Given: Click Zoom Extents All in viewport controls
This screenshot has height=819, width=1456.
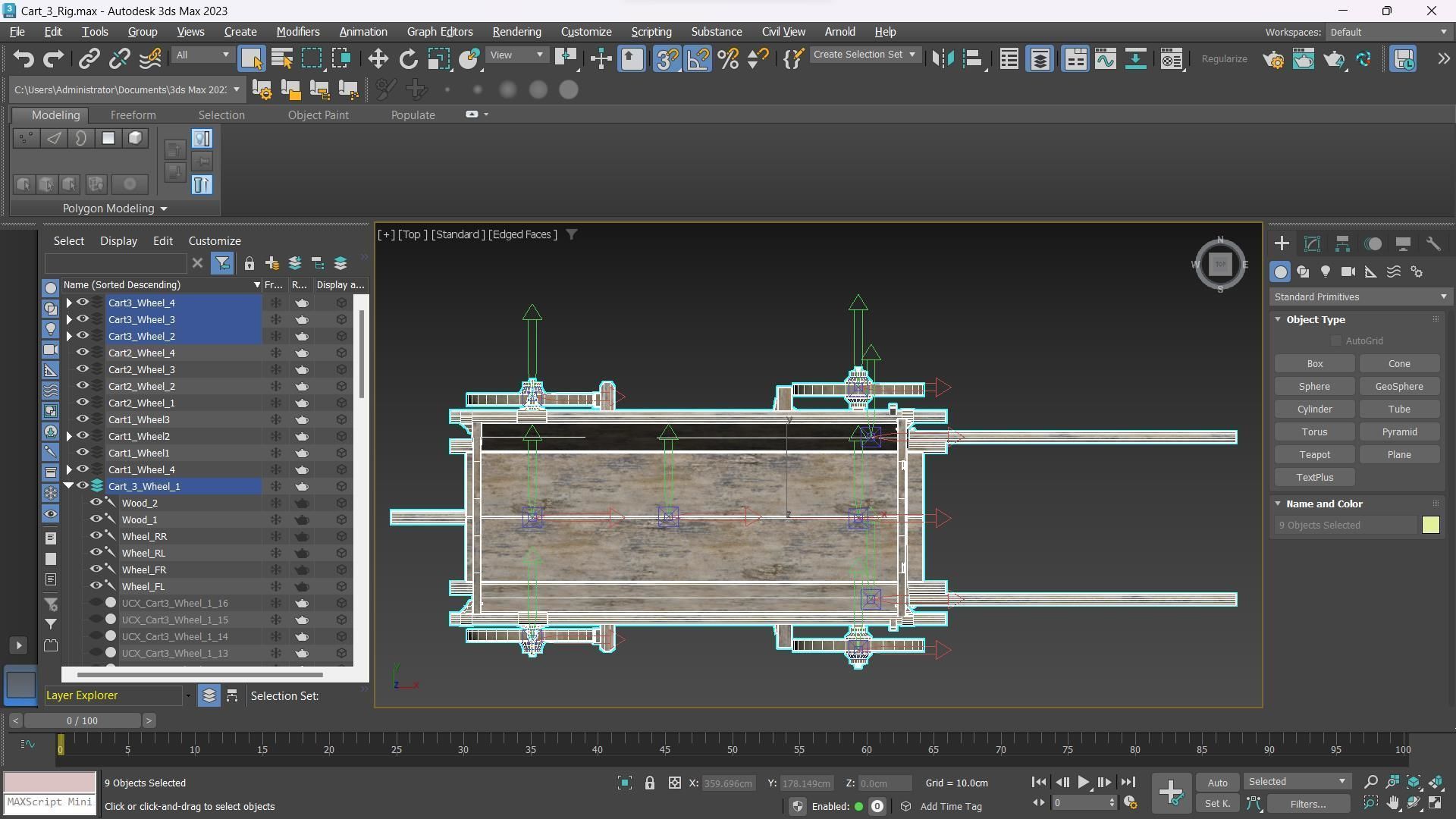Looking at the screenshot, I should [1436, 782].
